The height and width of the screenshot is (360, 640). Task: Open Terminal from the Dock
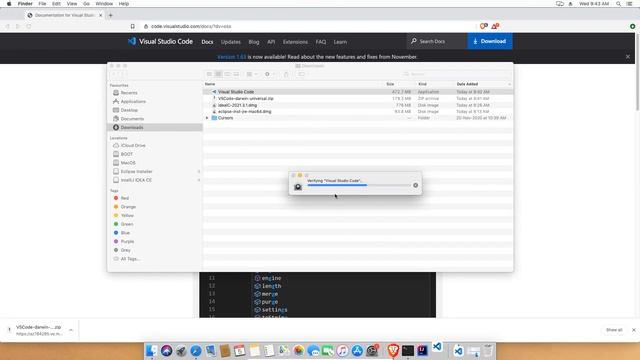click(x=408, y=350)
